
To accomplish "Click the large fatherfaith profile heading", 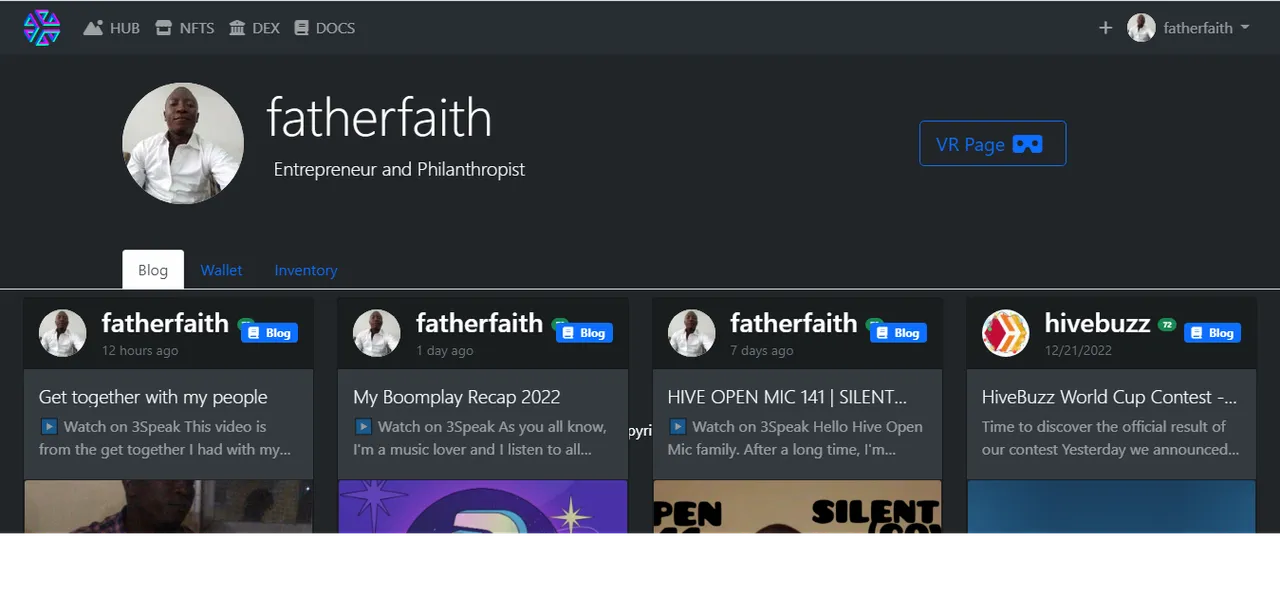I will (379, 118).
